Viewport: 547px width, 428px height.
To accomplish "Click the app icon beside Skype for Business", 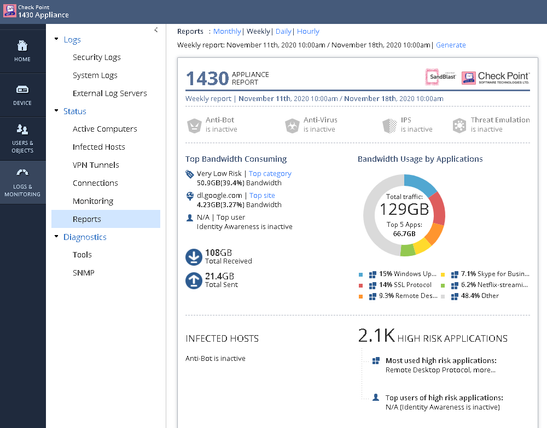I will [454, 275].
